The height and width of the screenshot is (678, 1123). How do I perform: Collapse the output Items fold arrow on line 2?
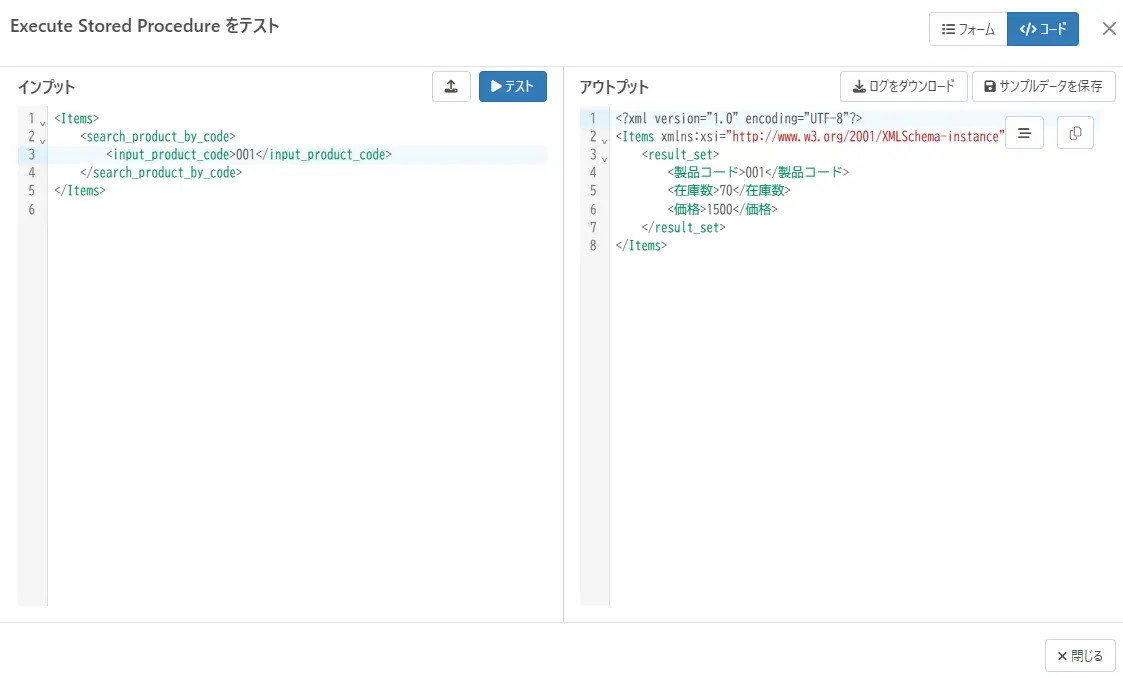pos(604,140)
